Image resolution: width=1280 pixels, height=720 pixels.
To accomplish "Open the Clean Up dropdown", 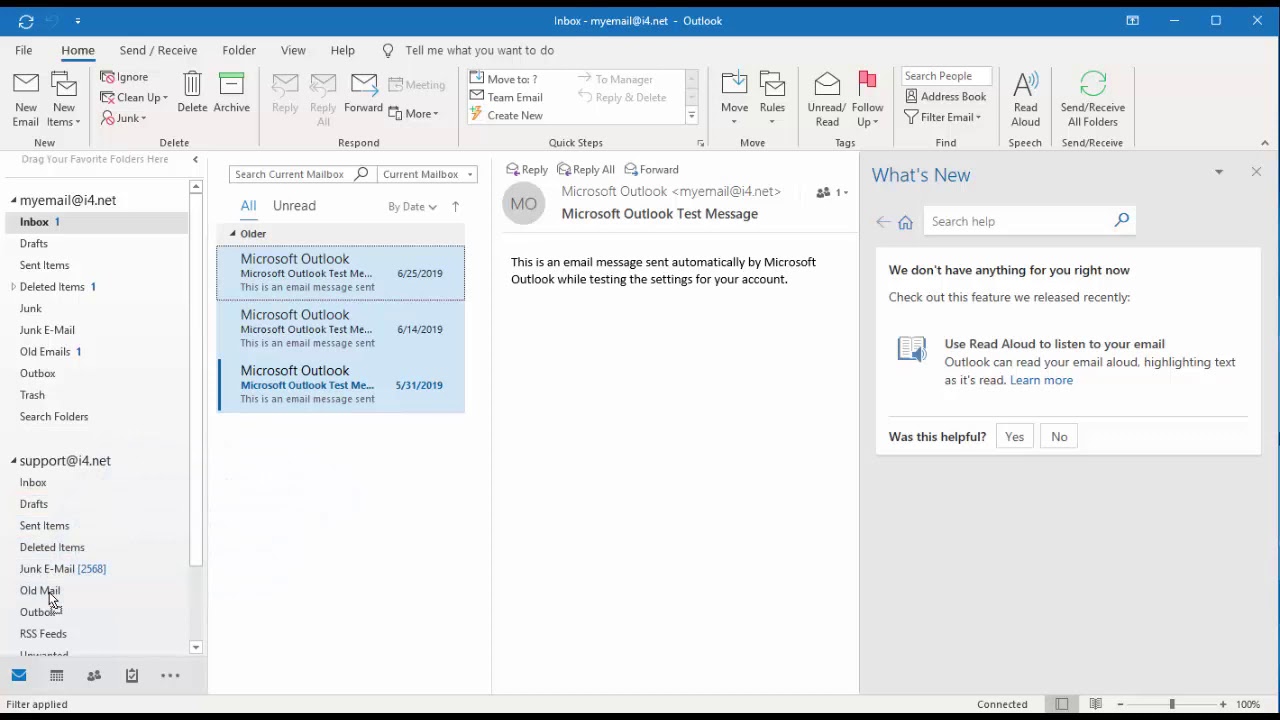I will (x=134, y=97).
